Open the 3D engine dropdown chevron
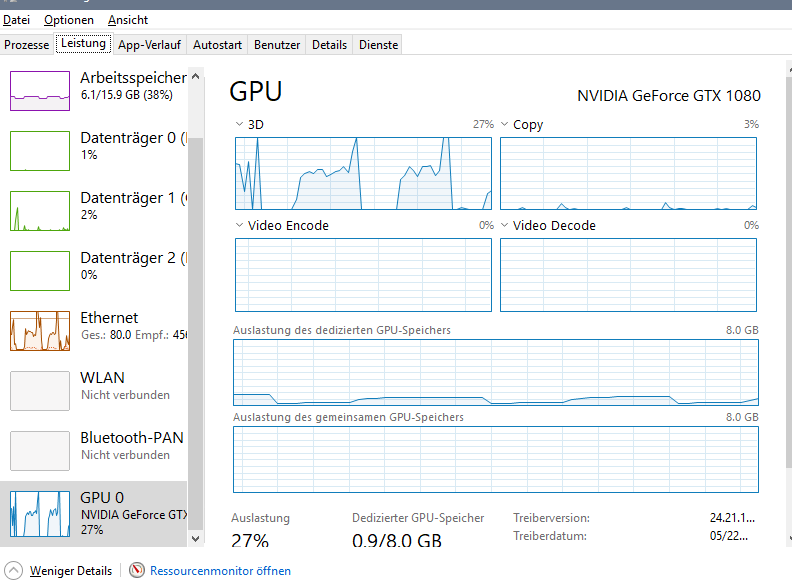Viewport: 792px width, 583px height. (239, 124)
